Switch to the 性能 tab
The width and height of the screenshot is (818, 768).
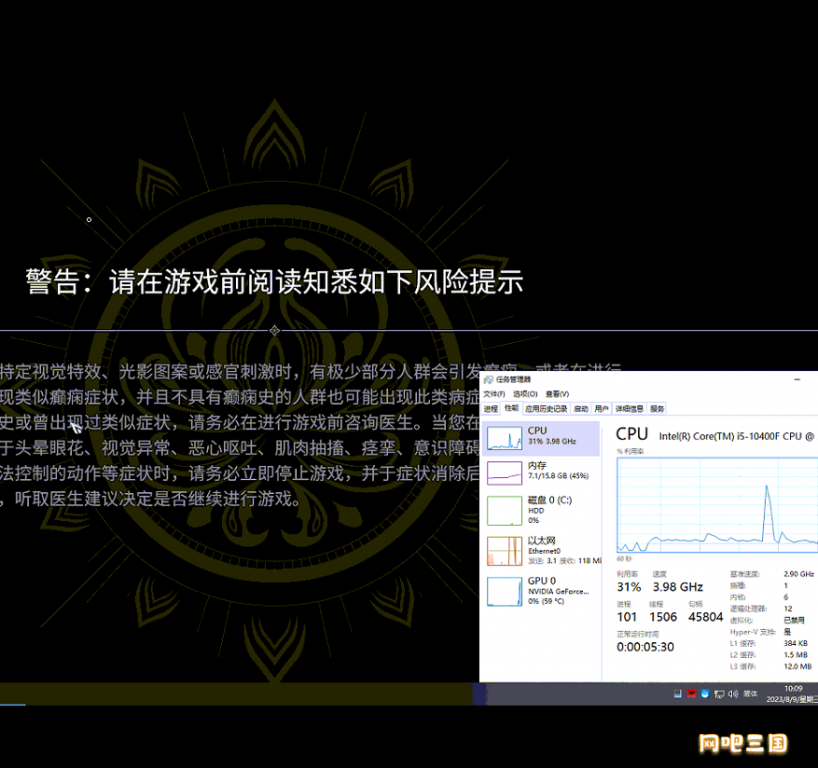[511, 408]
